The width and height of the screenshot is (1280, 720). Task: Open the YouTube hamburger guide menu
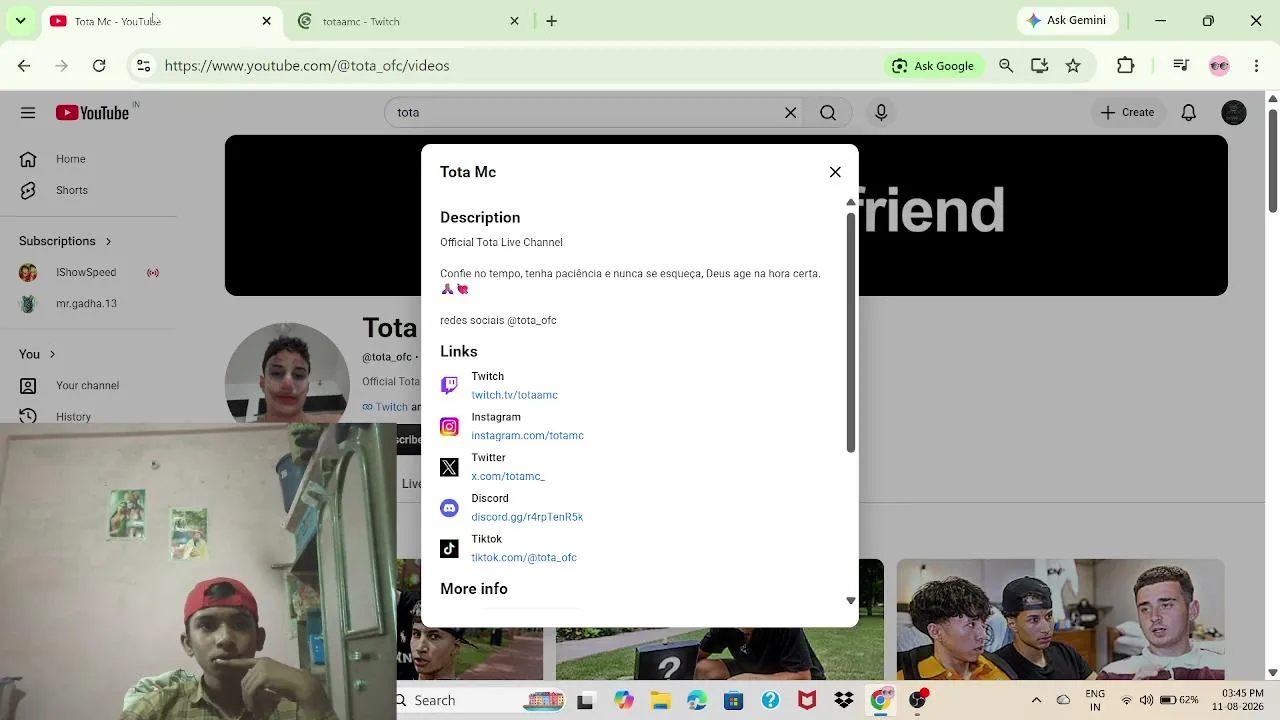point(28,113)
